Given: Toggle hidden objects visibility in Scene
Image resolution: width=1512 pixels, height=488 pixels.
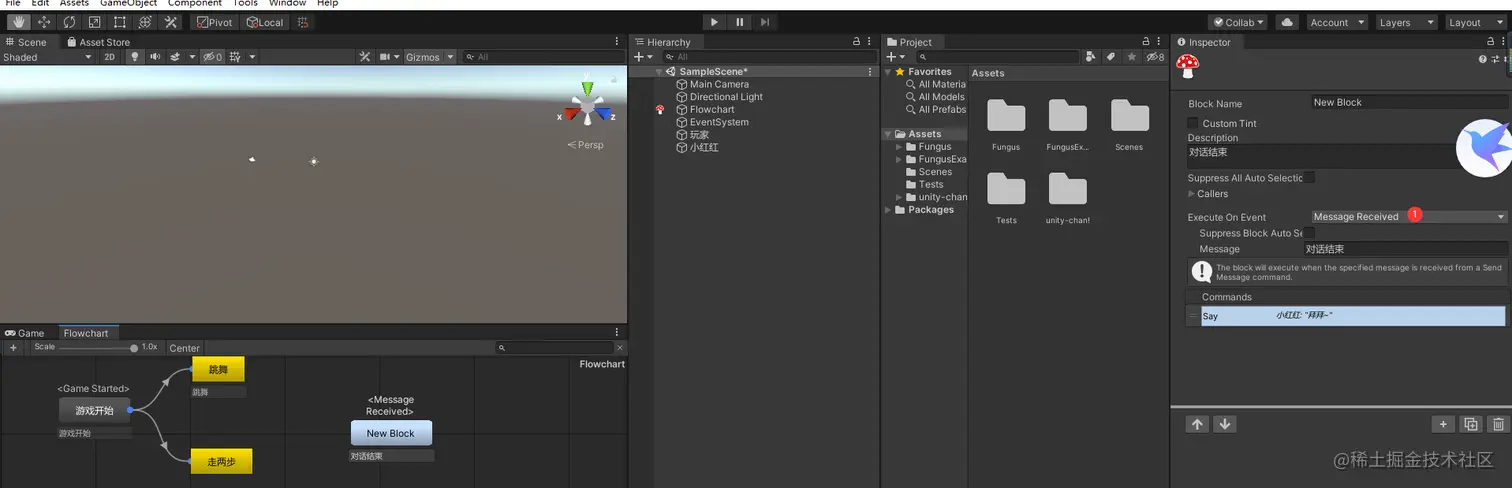Looking at the screenshot, I should pos(212,57).
